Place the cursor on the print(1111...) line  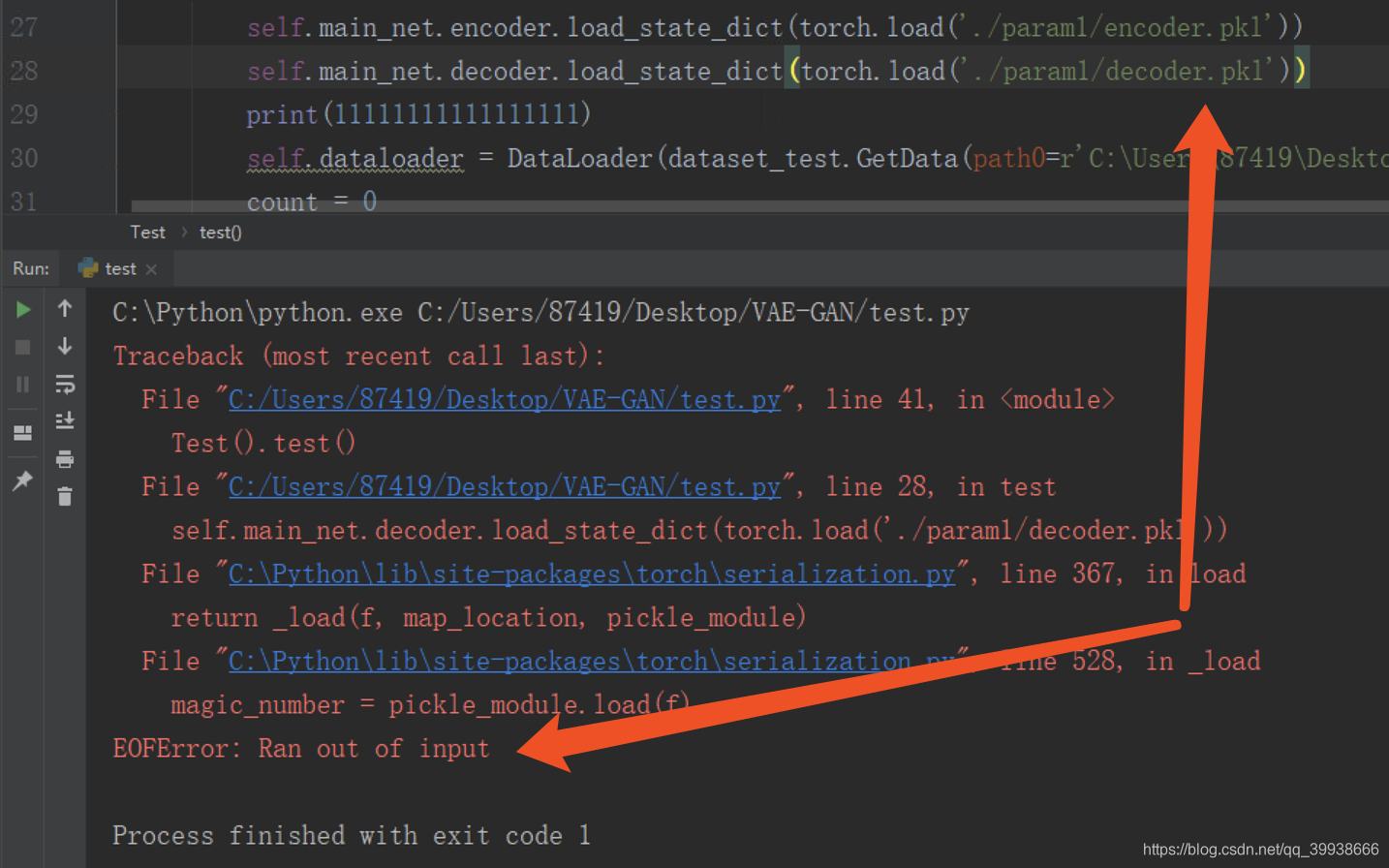(x=418, y=114)
